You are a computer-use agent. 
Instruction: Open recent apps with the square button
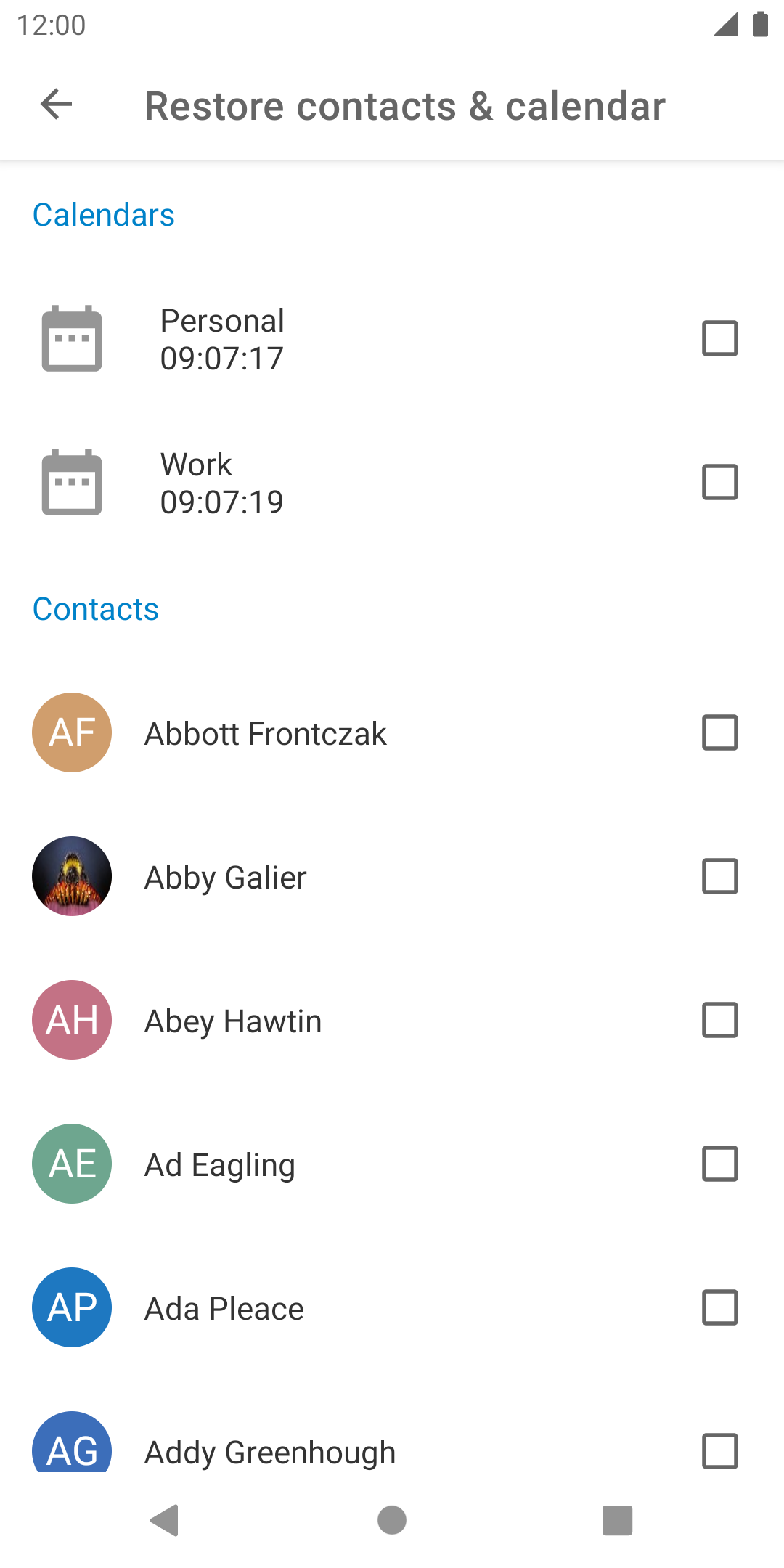point(618,1520)
